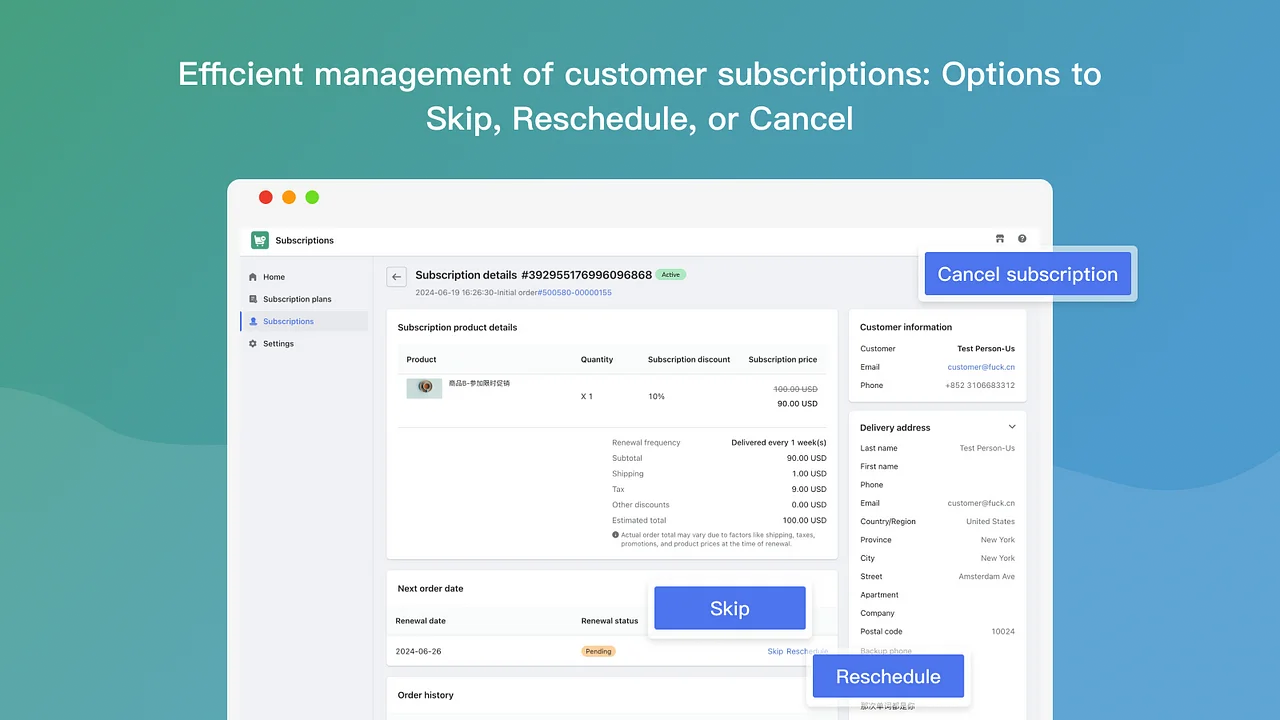
Task: Open the help question mark icon
Action: (1021, 238)
